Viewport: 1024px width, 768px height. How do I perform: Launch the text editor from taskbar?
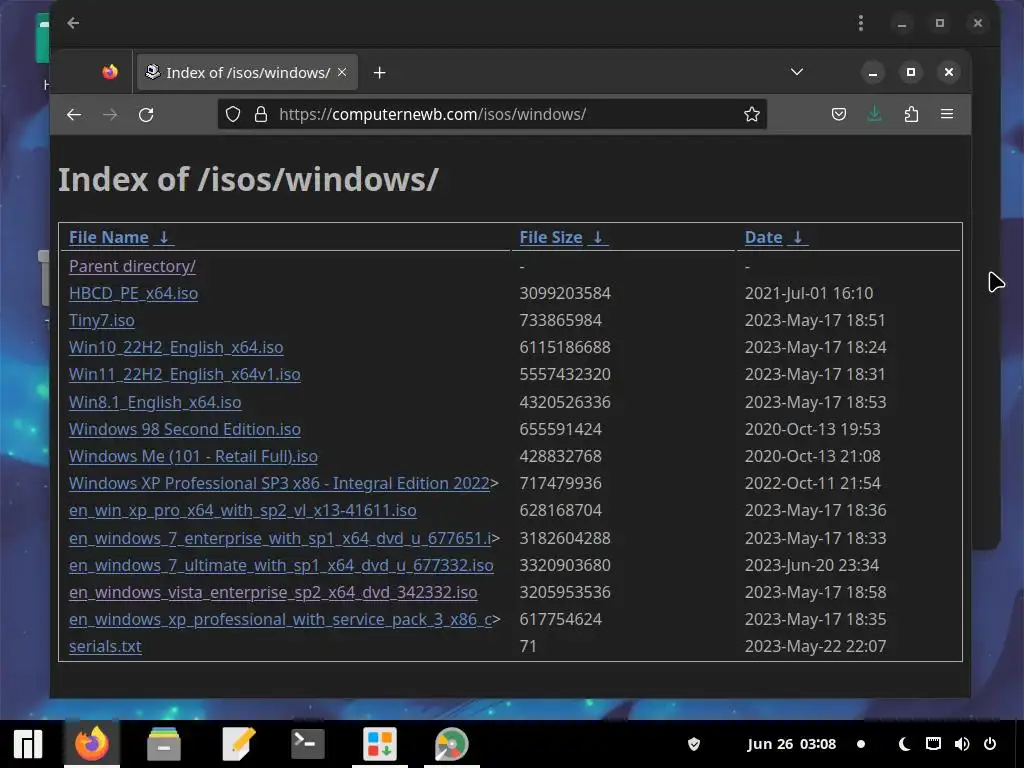pos(236,744)
